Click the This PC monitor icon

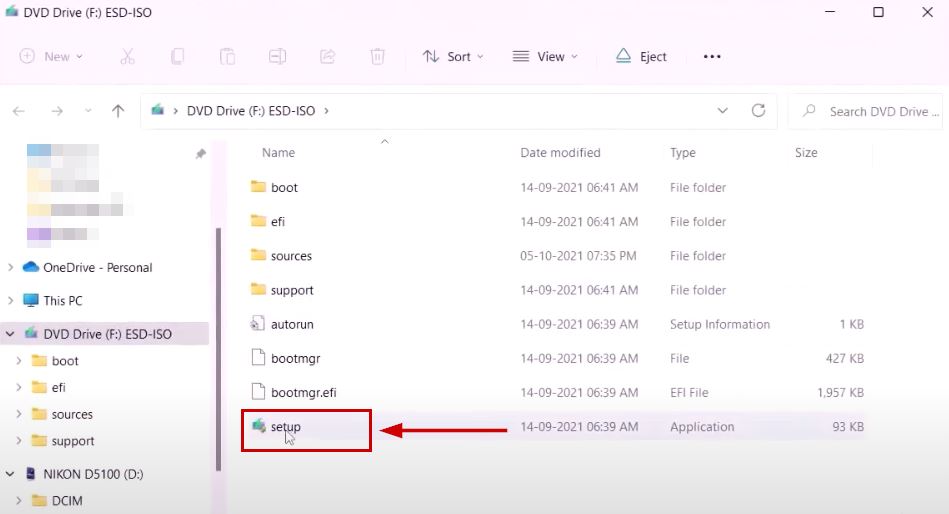(x=31, y=300)
